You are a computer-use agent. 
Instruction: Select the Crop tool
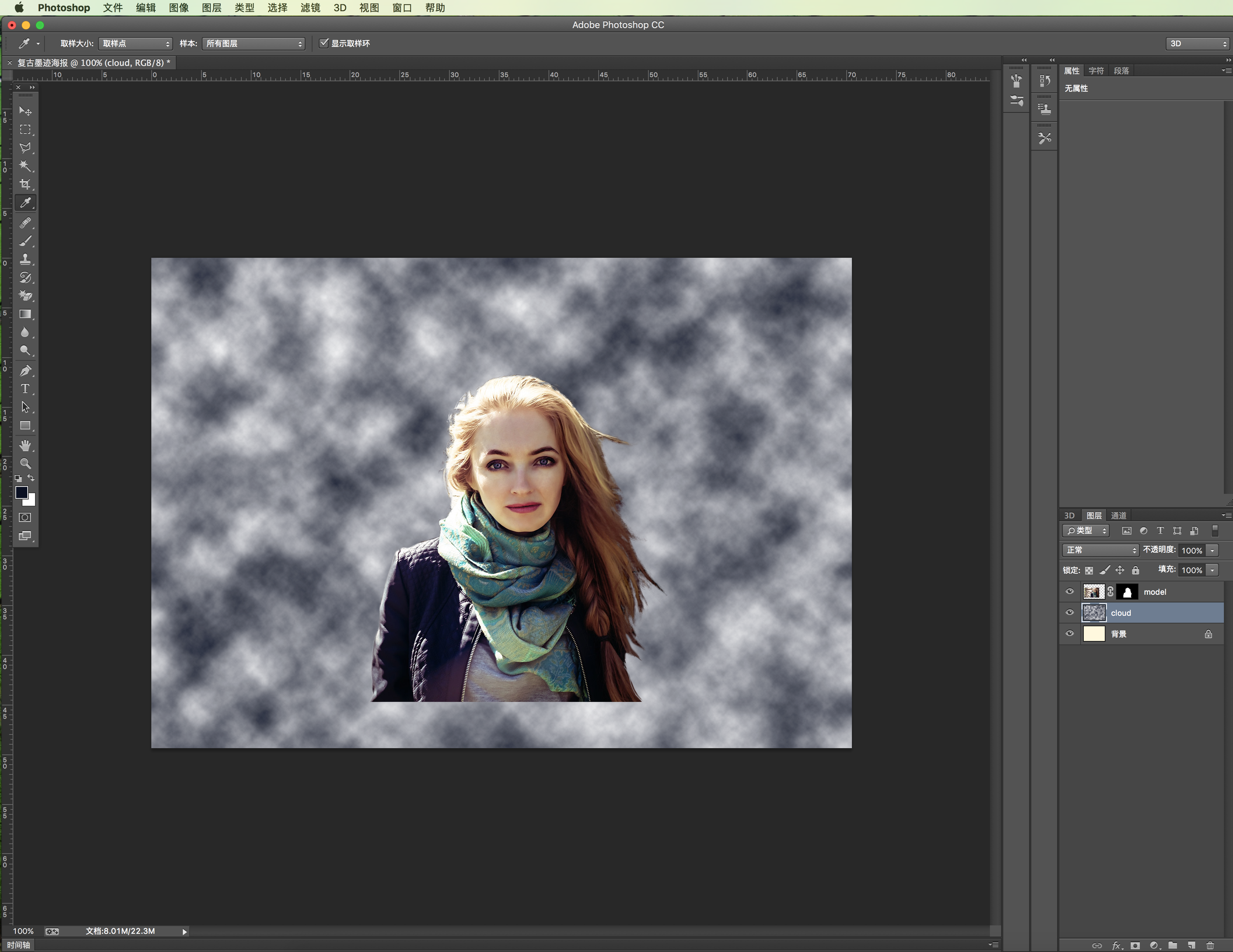26,184
